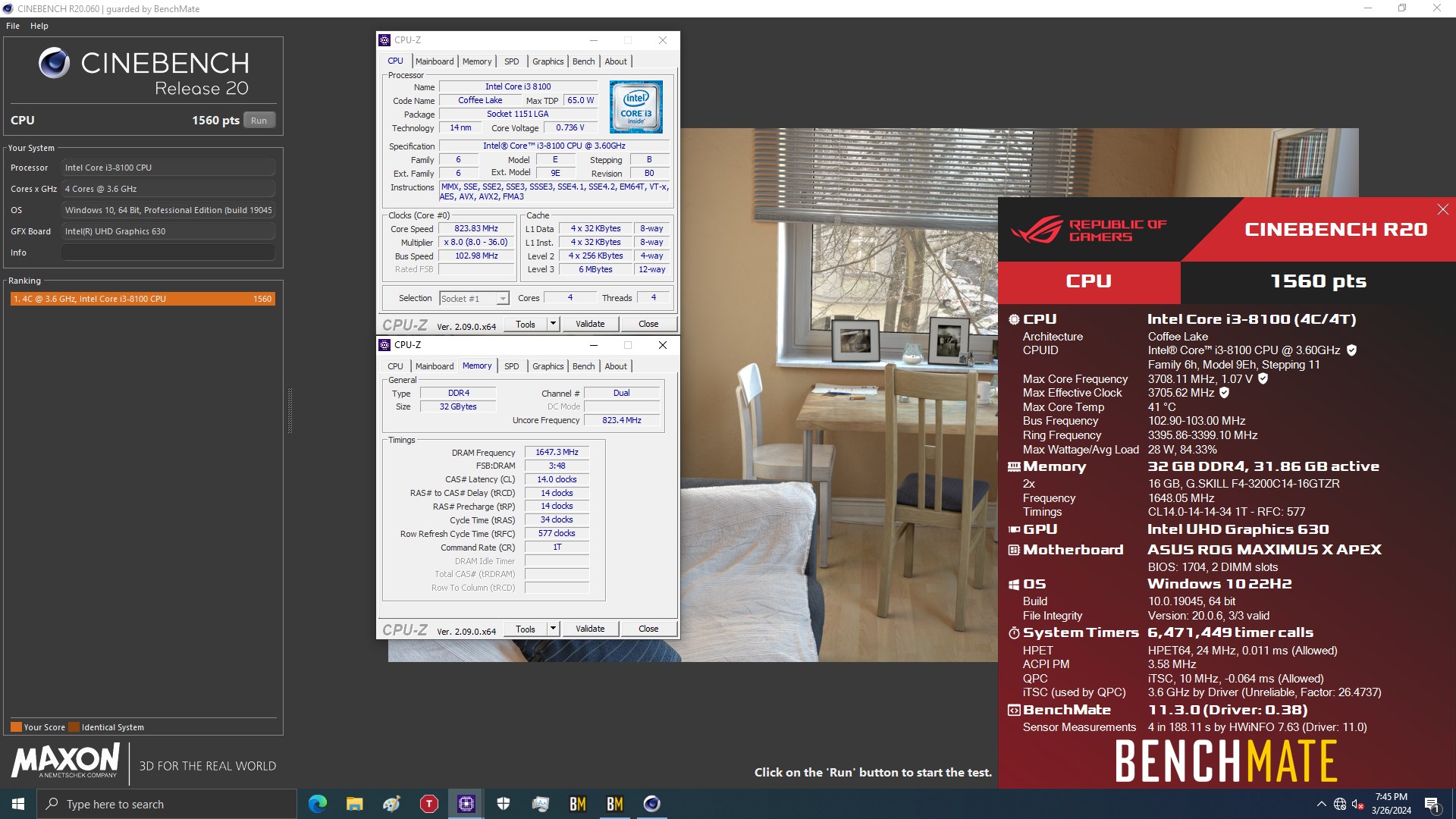The width and height of the screenshot is (1456, 819).
Task: Open second BenchMate BM taskbar icon
Action: point(614,804)
